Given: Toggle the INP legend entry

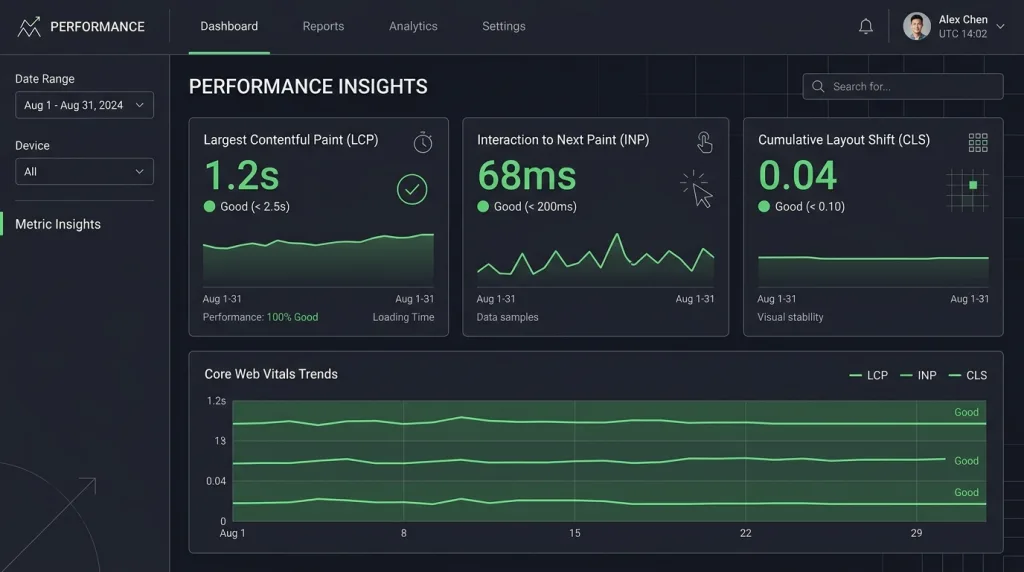Looking at the screenshot, I should (918, 375).
